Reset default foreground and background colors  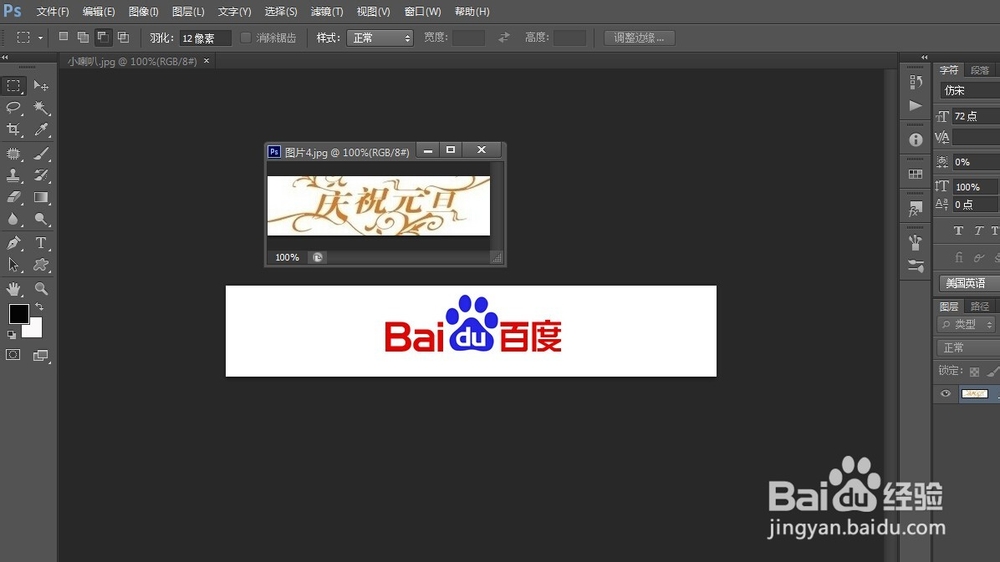tap(11, 334)
